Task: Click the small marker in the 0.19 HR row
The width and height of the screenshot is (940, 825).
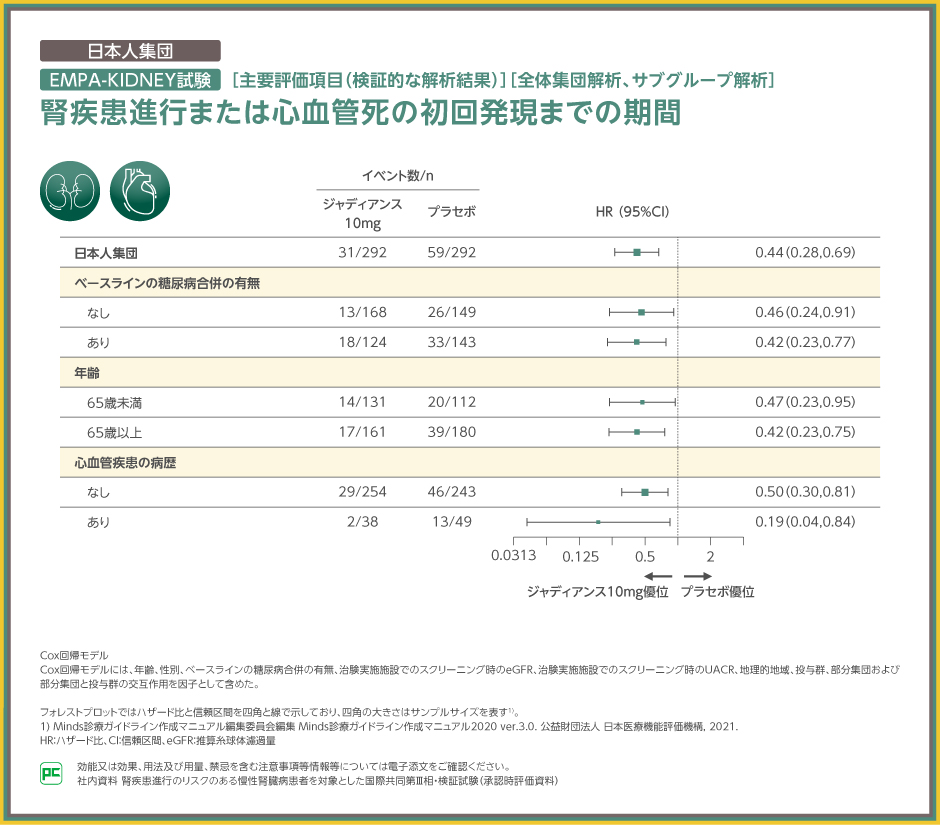Action: click(x=598, y=522)
